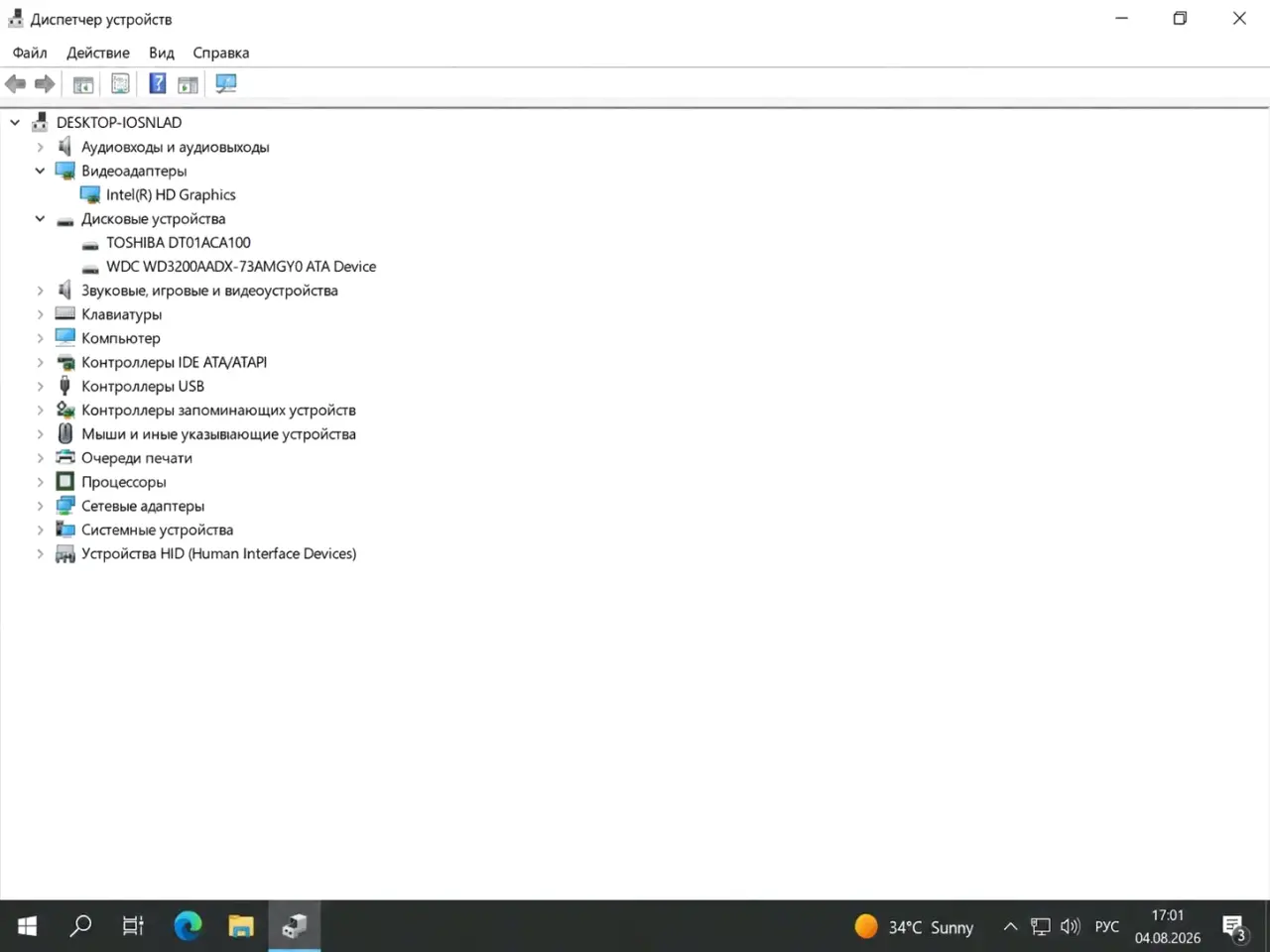The width and height of the screenshot is (1270, 952).
Task: Select the Клавиатуры label text
Action: (121, 314)
